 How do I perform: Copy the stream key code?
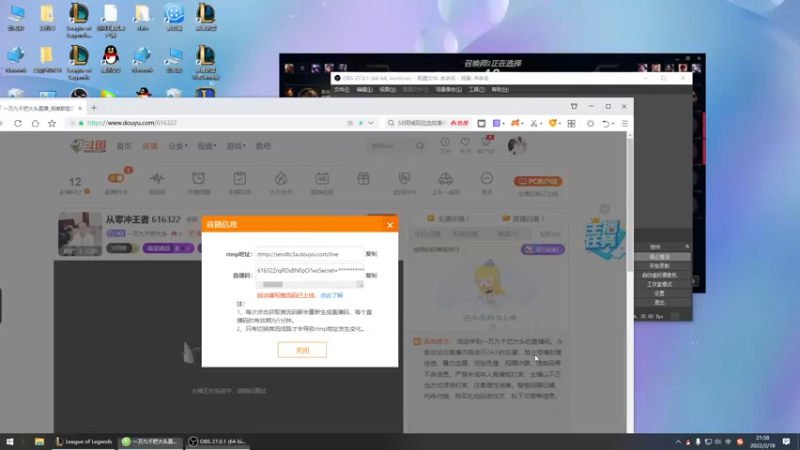tap(371, 276)
